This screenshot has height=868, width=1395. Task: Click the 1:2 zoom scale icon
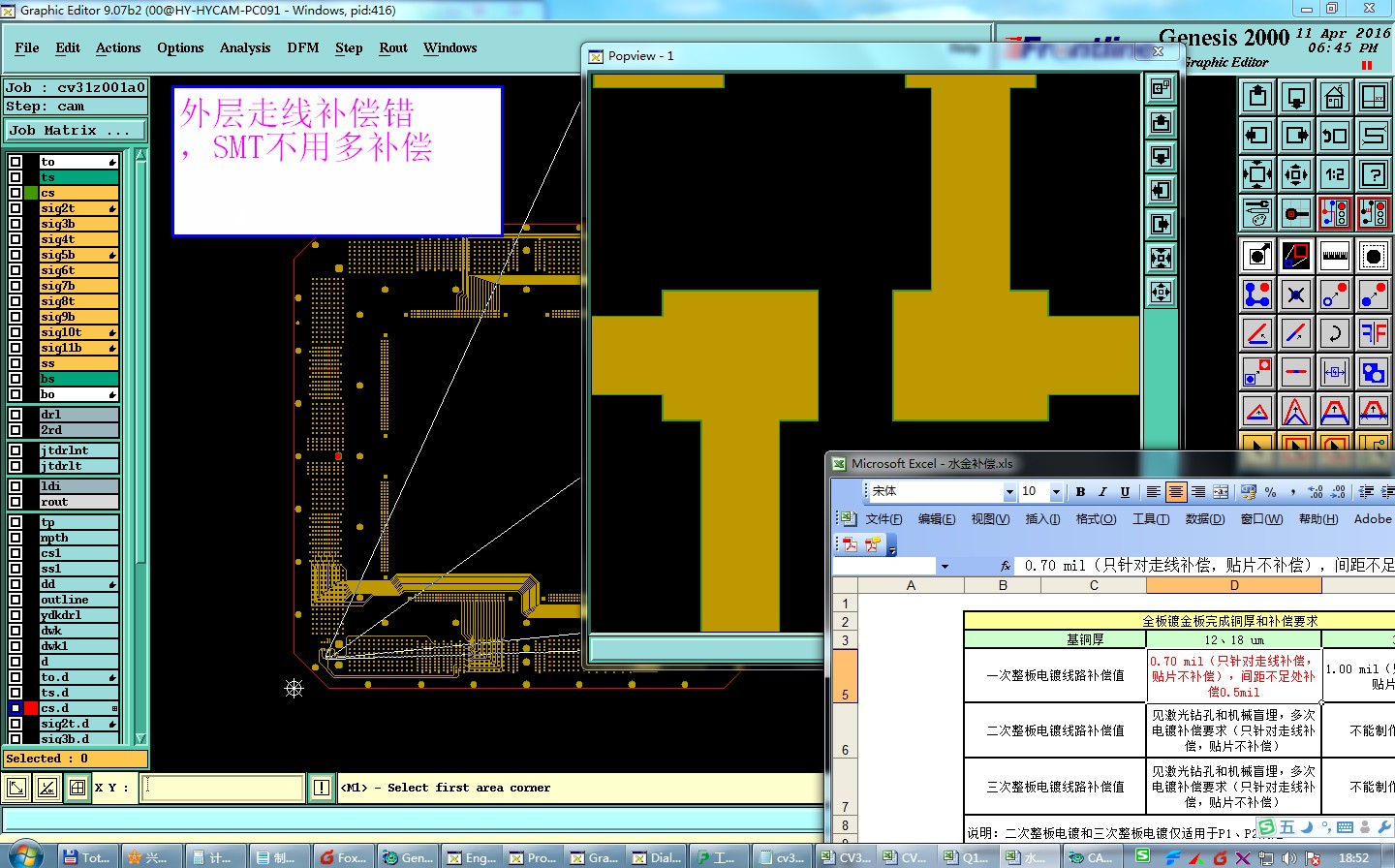(x=1335, y=174)
